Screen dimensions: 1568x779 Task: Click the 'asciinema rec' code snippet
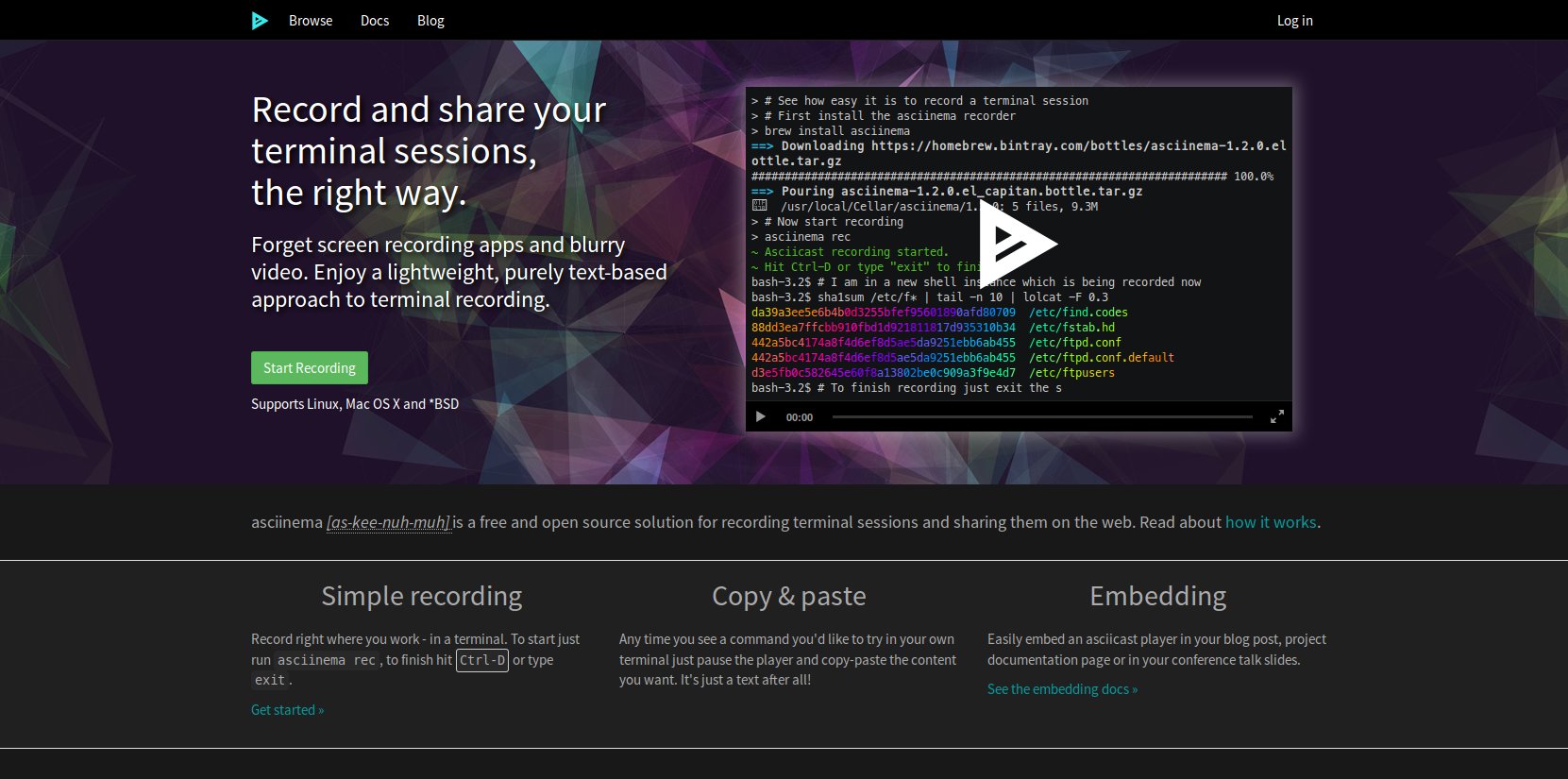click(x=327, y=660)
